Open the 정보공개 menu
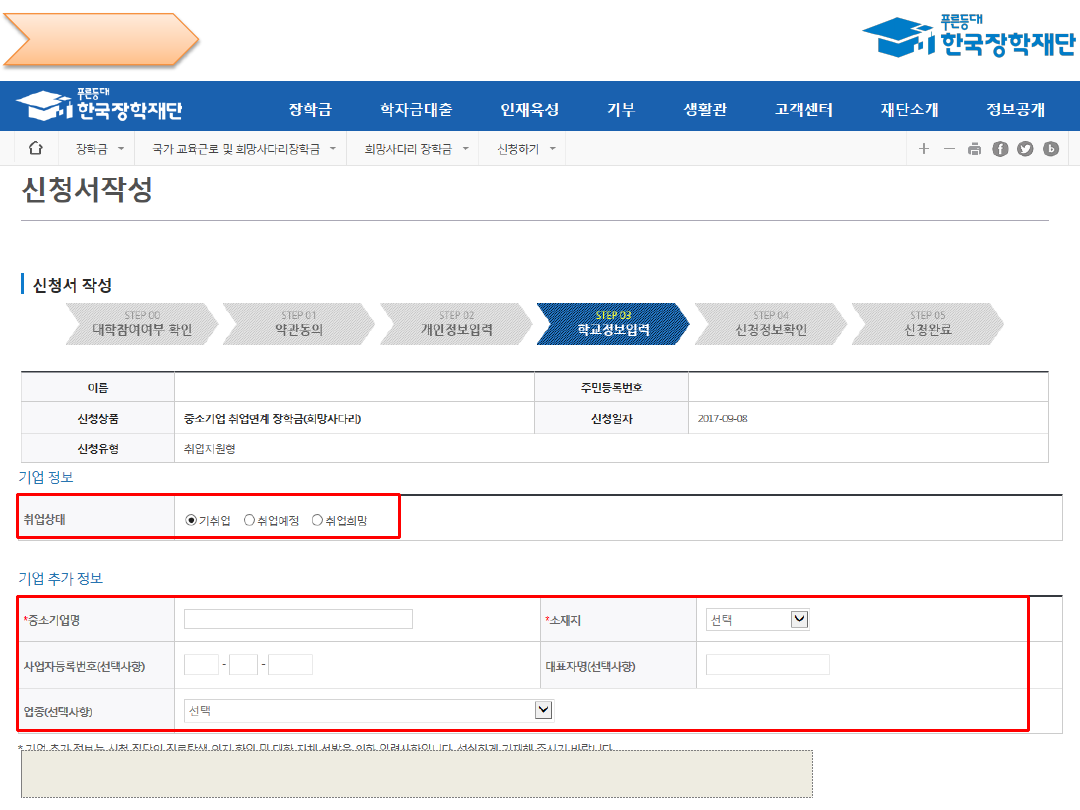The image size is (1080, 810). point(1015,109)
